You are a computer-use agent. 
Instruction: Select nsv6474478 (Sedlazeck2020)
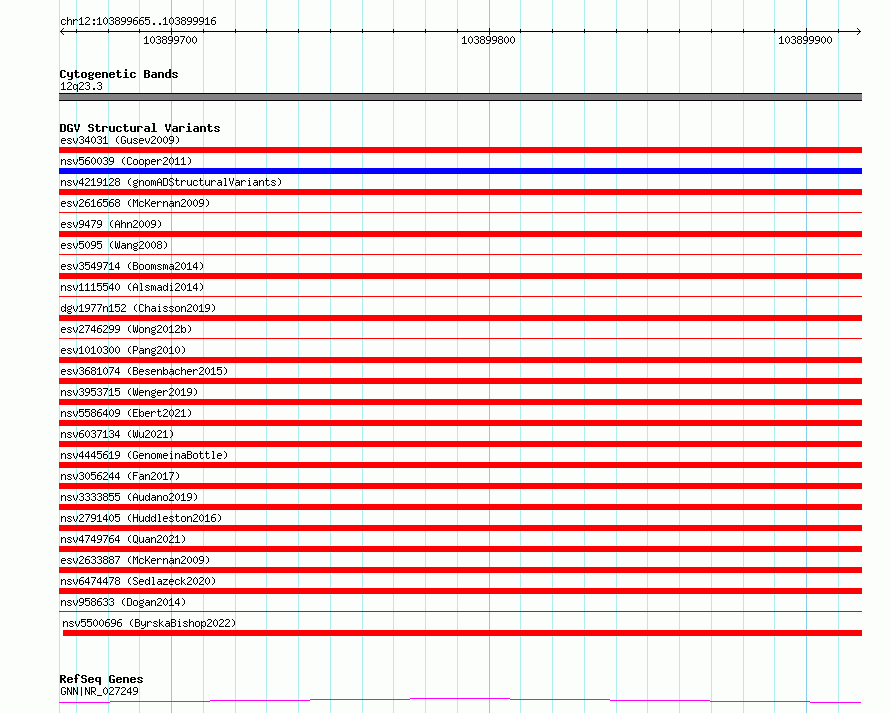tap(138, 581)
